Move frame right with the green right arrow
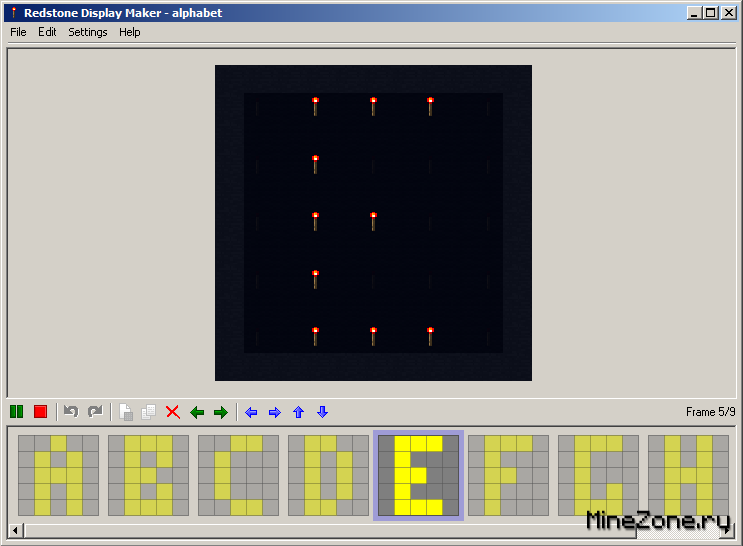Image resolution: width=743 pixels, height=546 pixels. click(221, 412)
